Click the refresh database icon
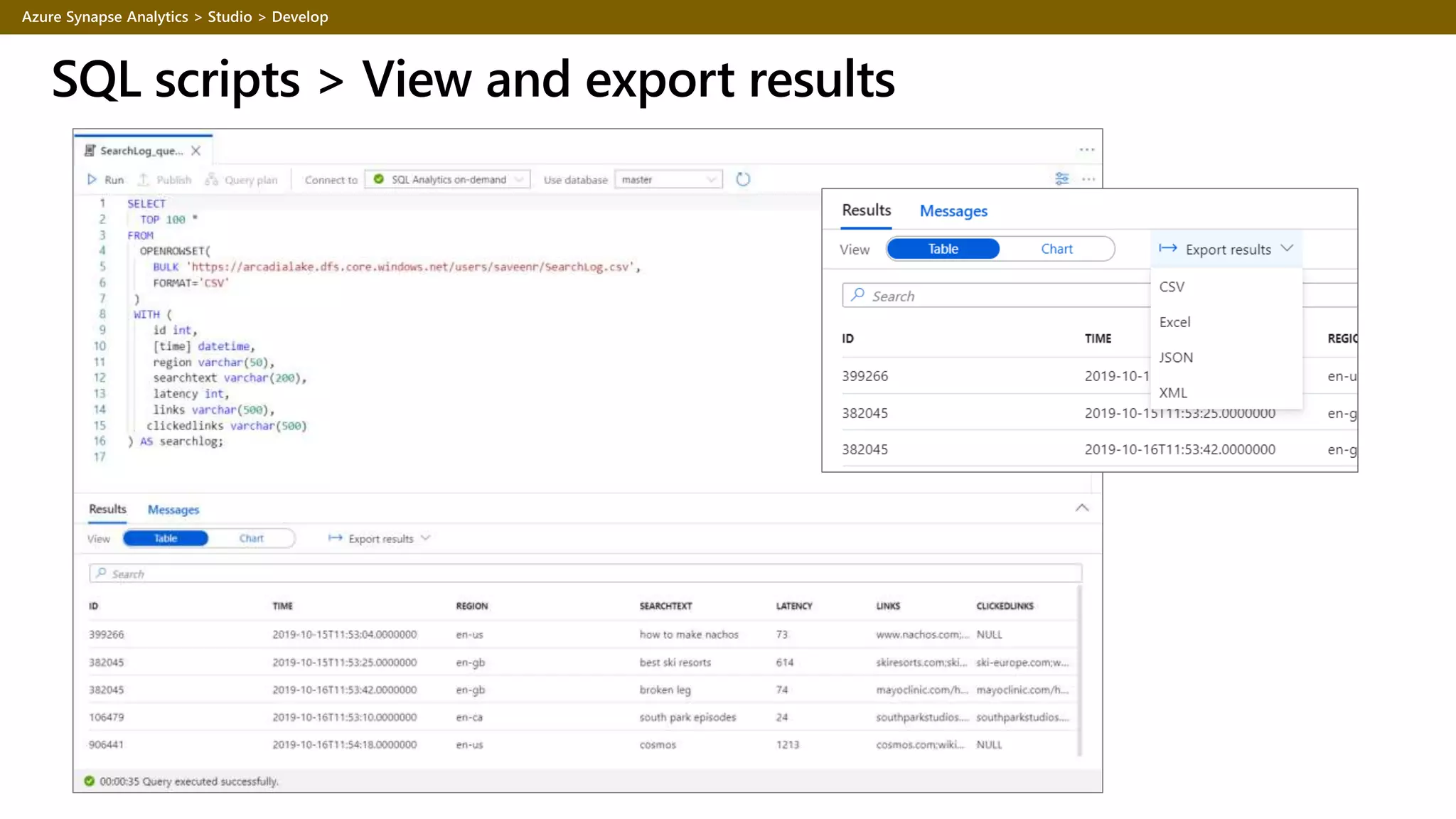This screenshot has height=819, width=1456. (x=743, y=179)
